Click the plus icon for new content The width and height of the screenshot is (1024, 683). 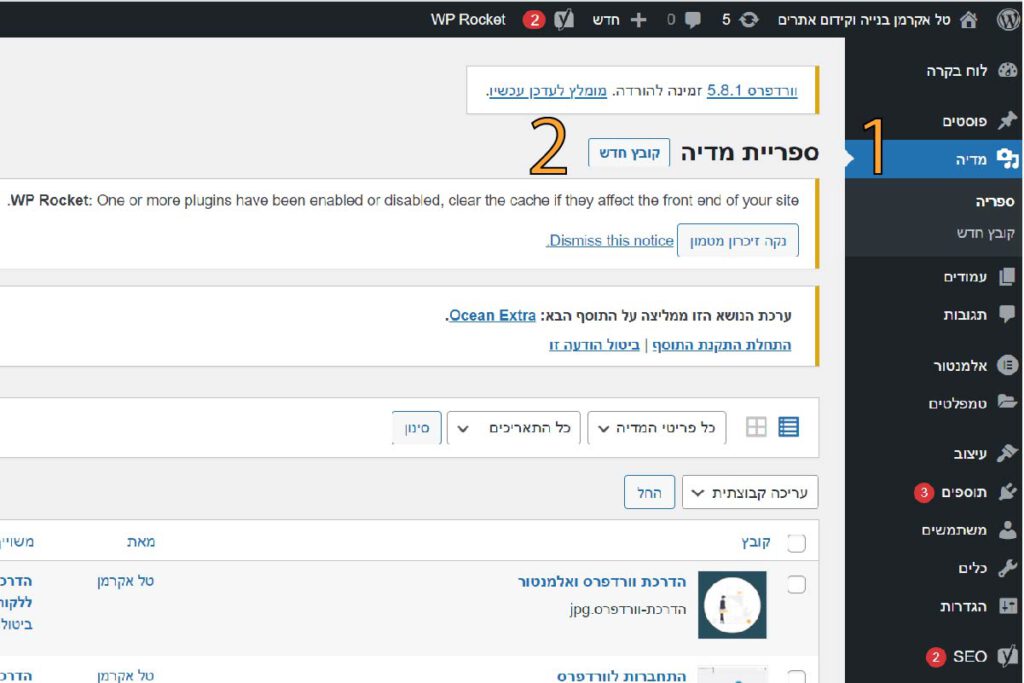coord(638,20)
